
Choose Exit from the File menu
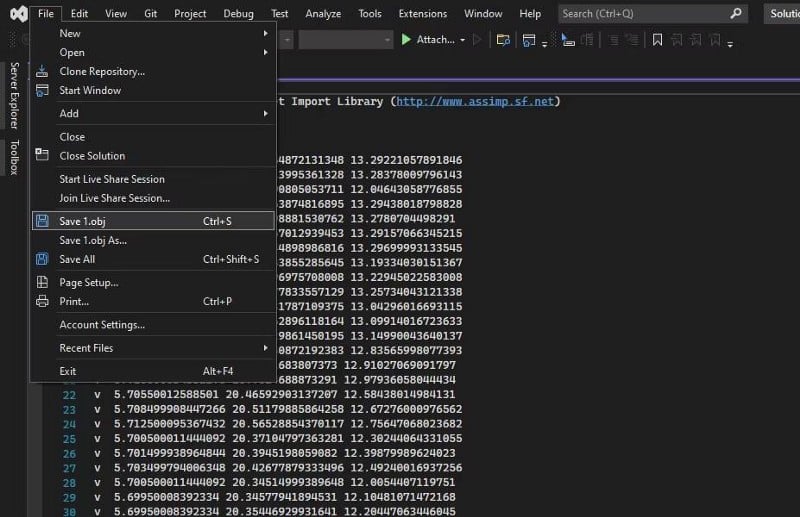pyautogui.click(x=68, y=371)
